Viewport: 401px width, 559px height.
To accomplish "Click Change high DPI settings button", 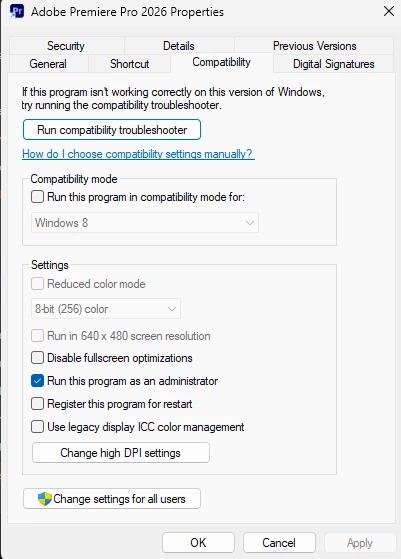I will (121, 453).
